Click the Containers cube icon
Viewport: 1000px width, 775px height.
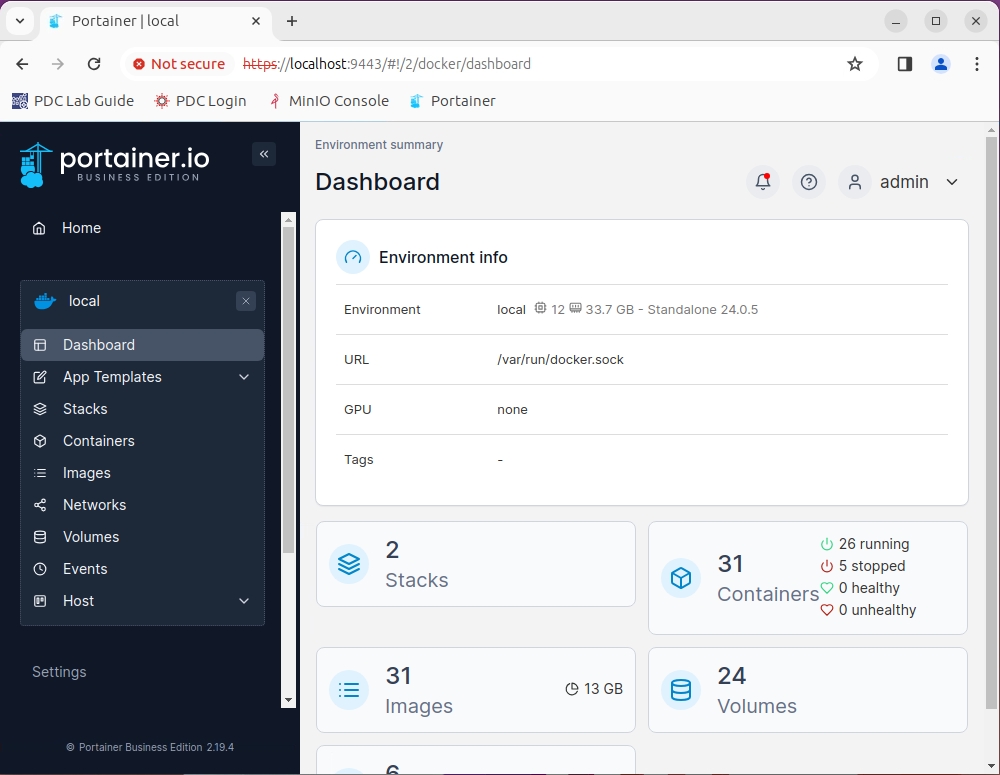coord(681,578)
